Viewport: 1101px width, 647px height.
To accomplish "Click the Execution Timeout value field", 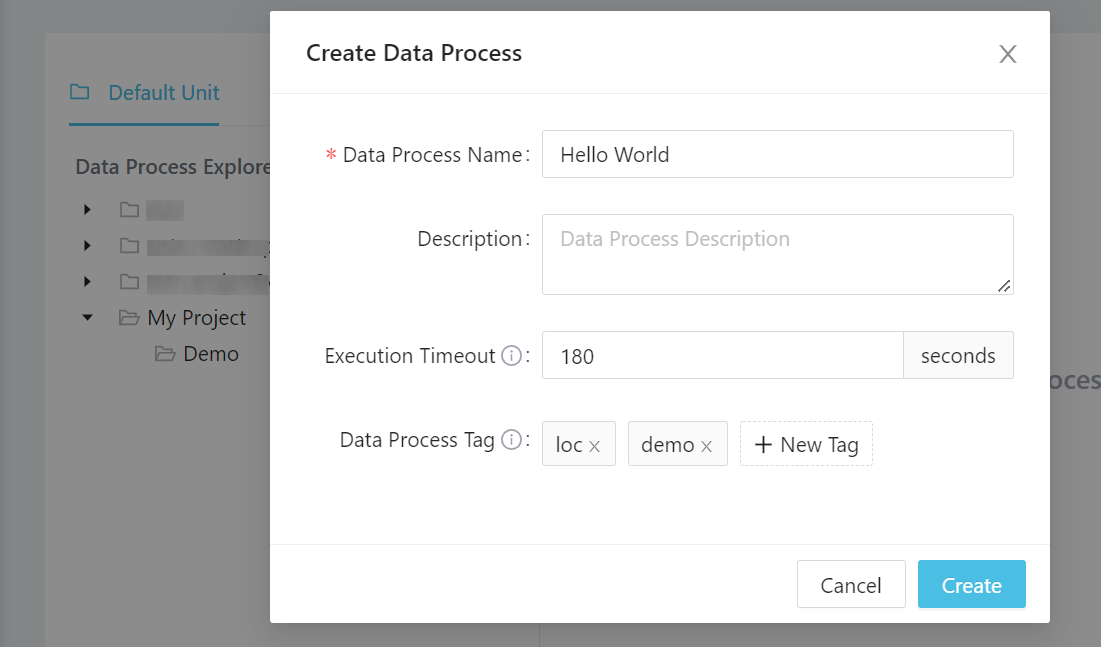I will [x=722, y=356].
